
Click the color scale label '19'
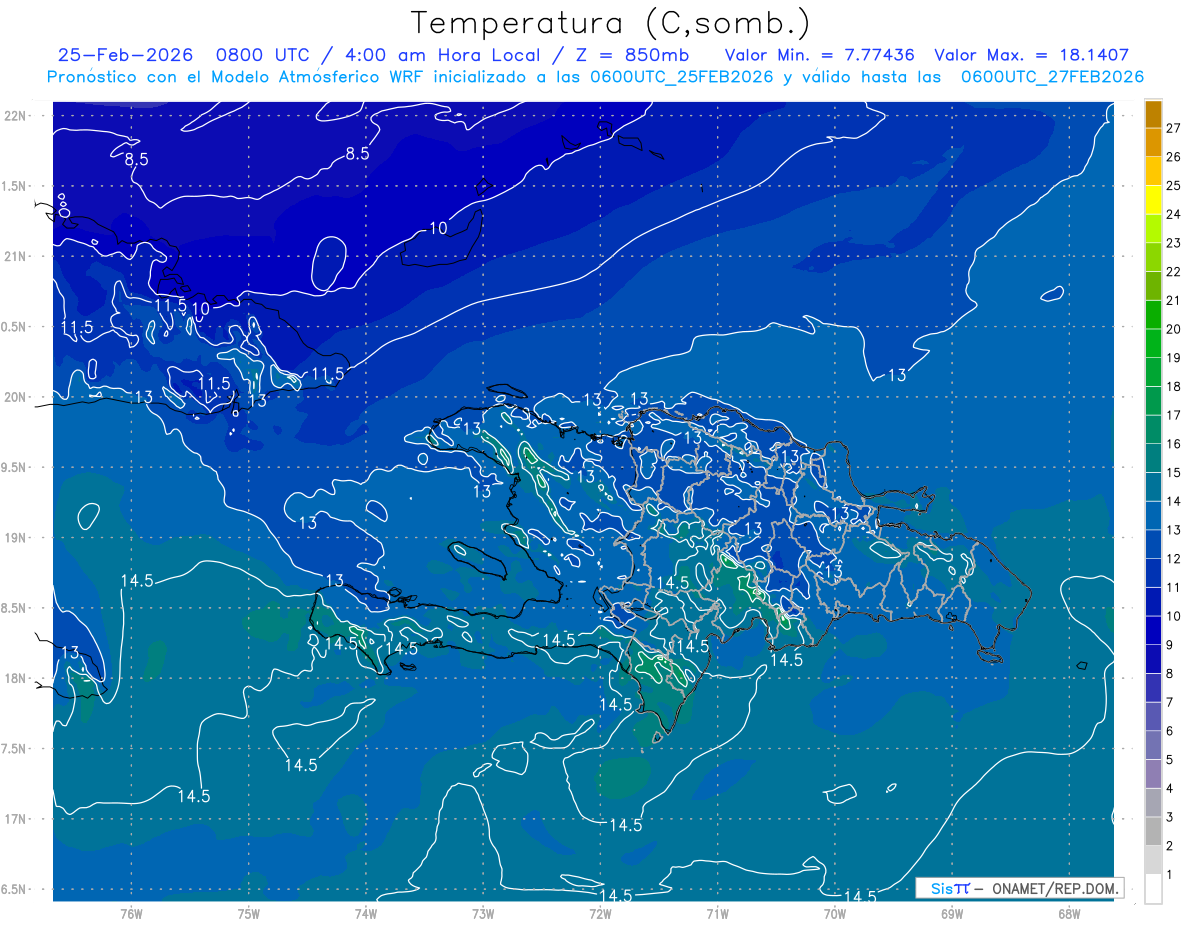[x=1173, y=358]
